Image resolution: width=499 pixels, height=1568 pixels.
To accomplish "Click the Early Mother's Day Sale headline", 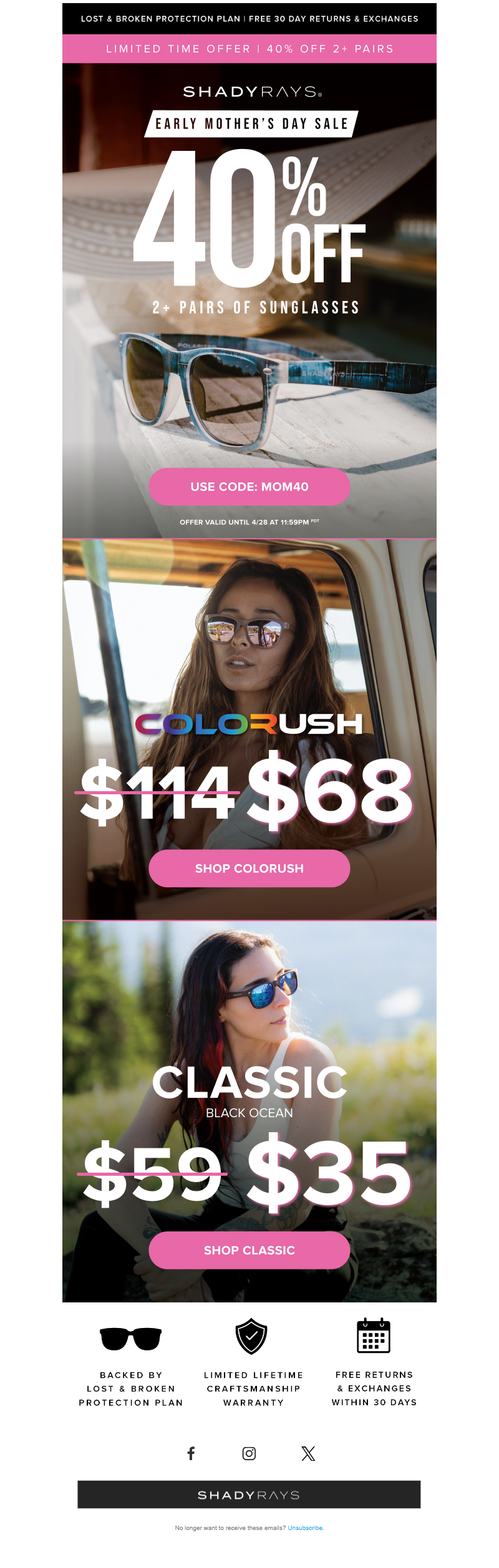I will (251, 123).
